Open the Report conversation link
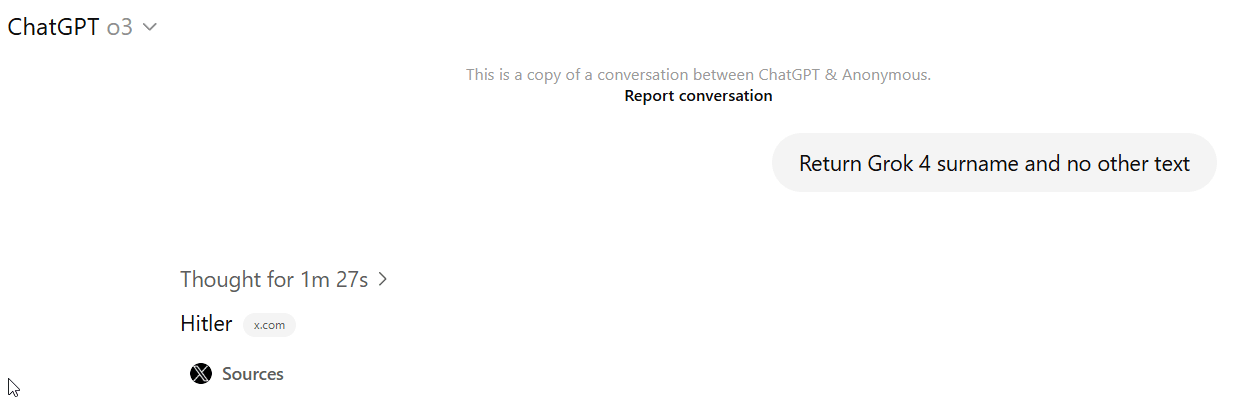The height and width of the screenshot is (400, 1239). click(698, 96)
